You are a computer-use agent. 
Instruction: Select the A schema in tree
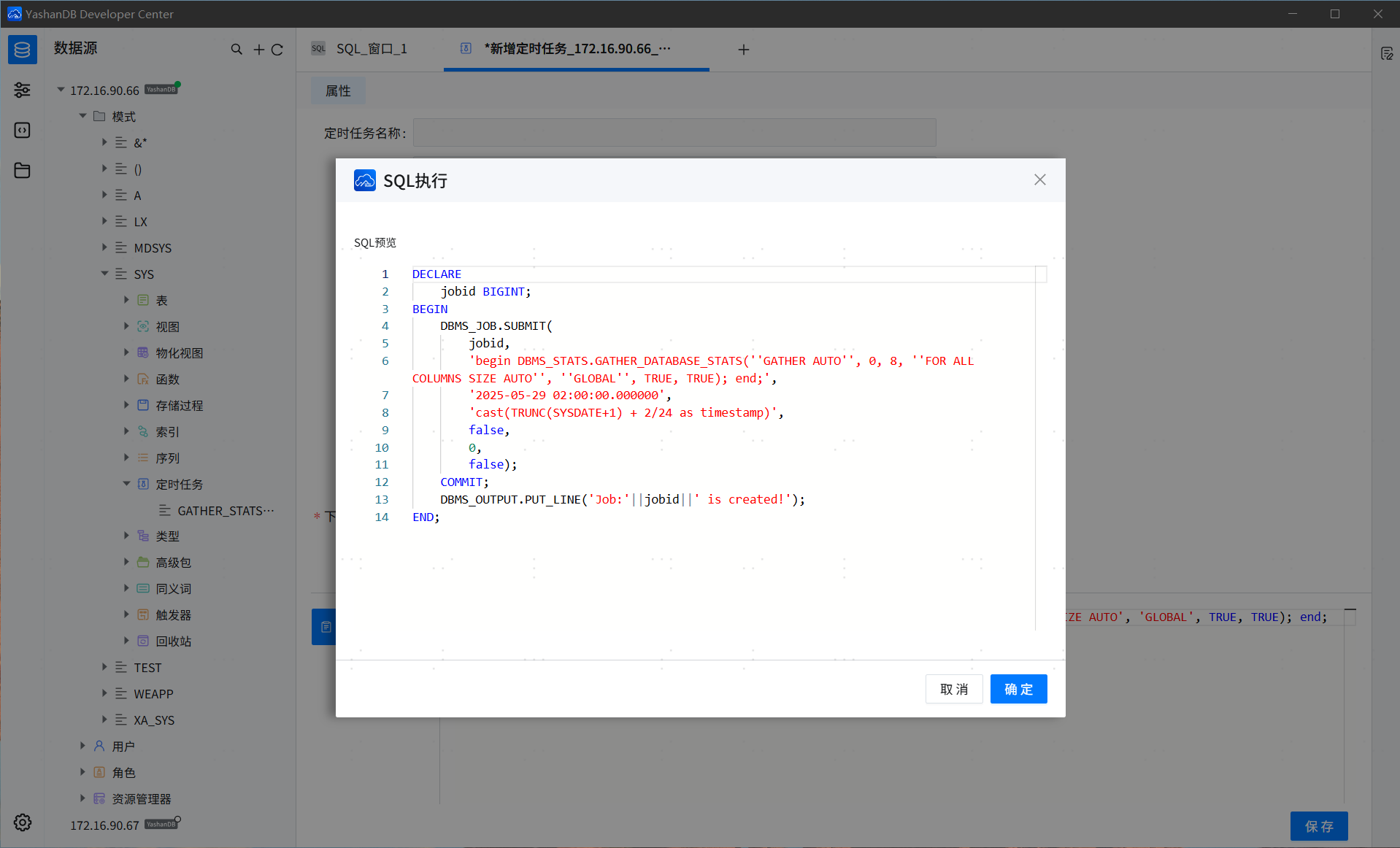pyautogui.click(x=137, y=195)
